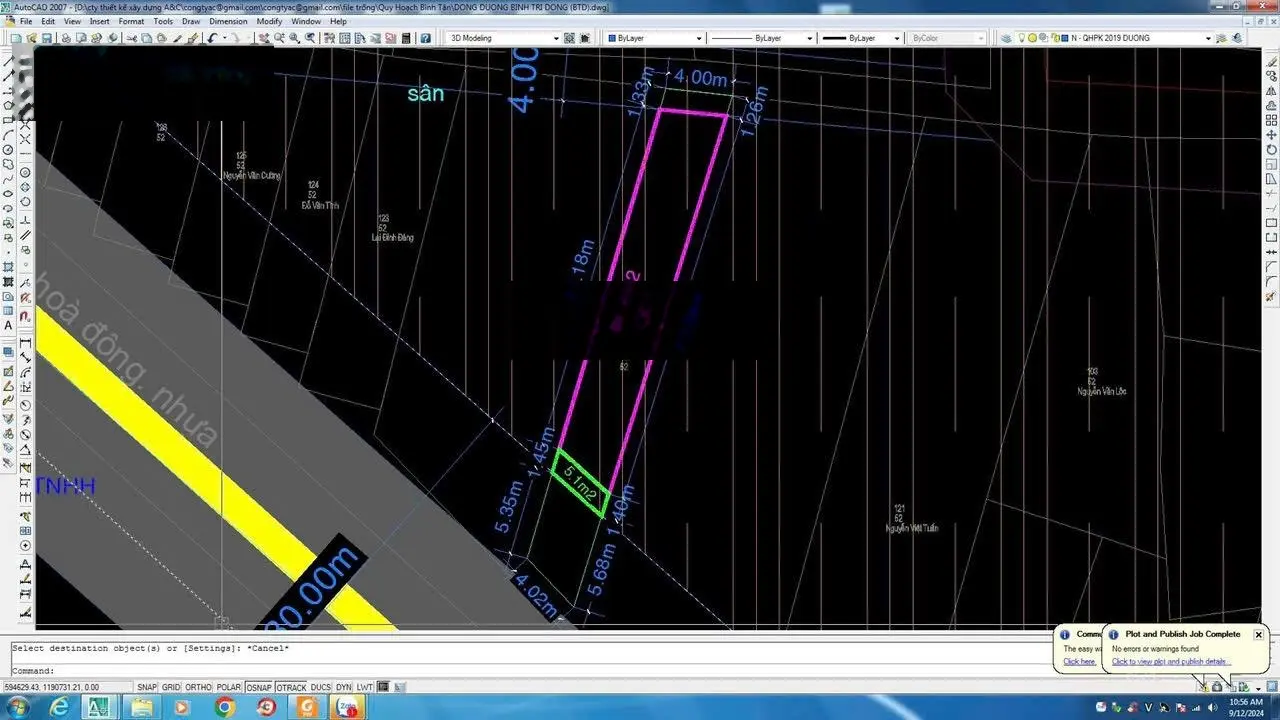Open the Edit menu

pyautogui.click(x=48, y=21)
